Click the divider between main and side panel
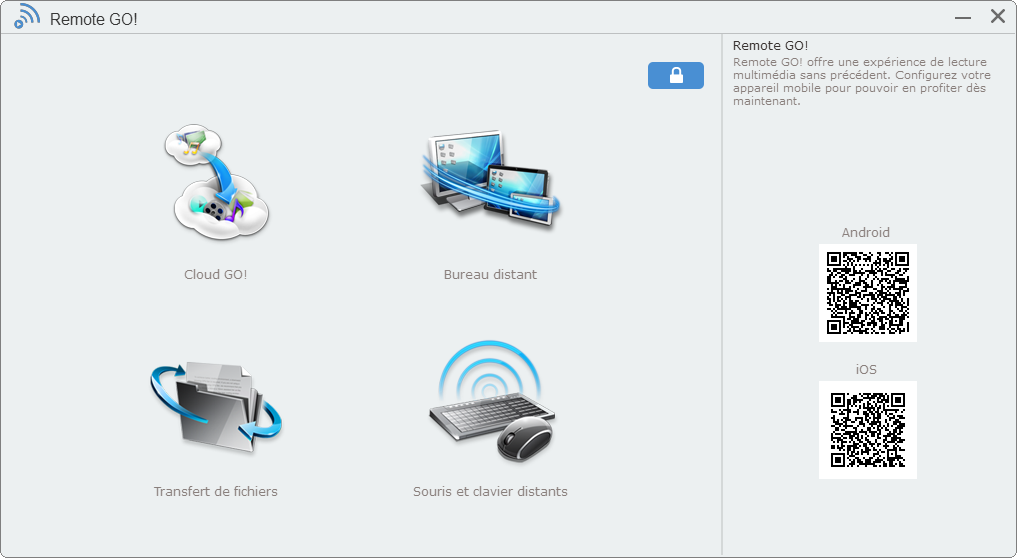The width and height of the screenshot is (1017, 558). click(722, 300)
